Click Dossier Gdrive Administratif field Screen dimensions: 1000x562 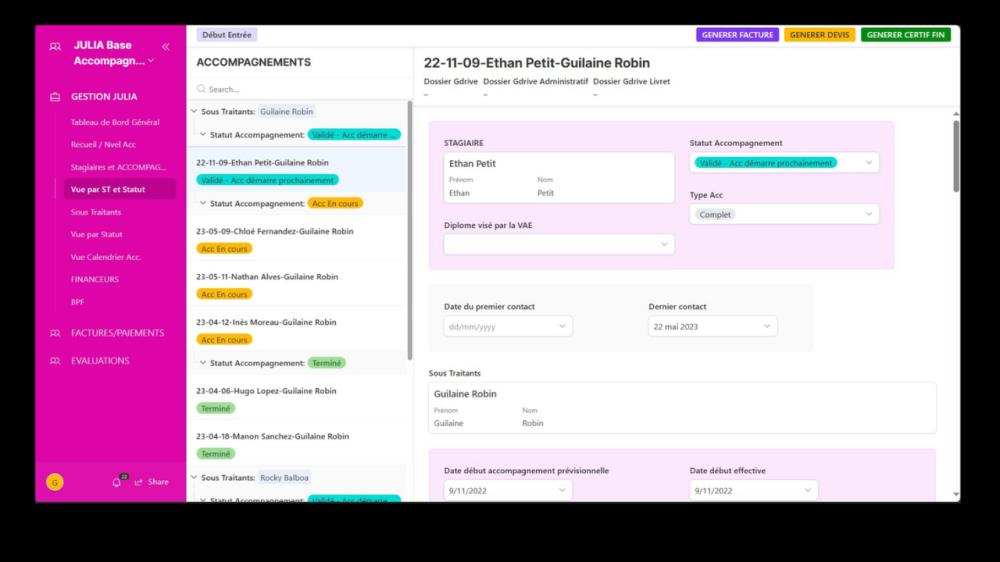click(x=535, y=87)
